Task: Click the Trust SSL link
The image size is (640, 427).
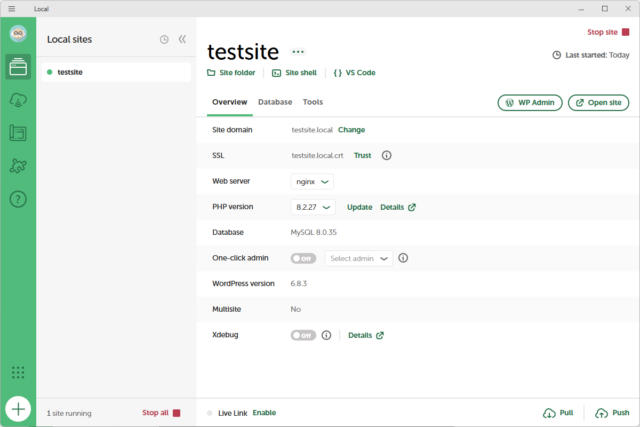Action: (x=362, y=155)
